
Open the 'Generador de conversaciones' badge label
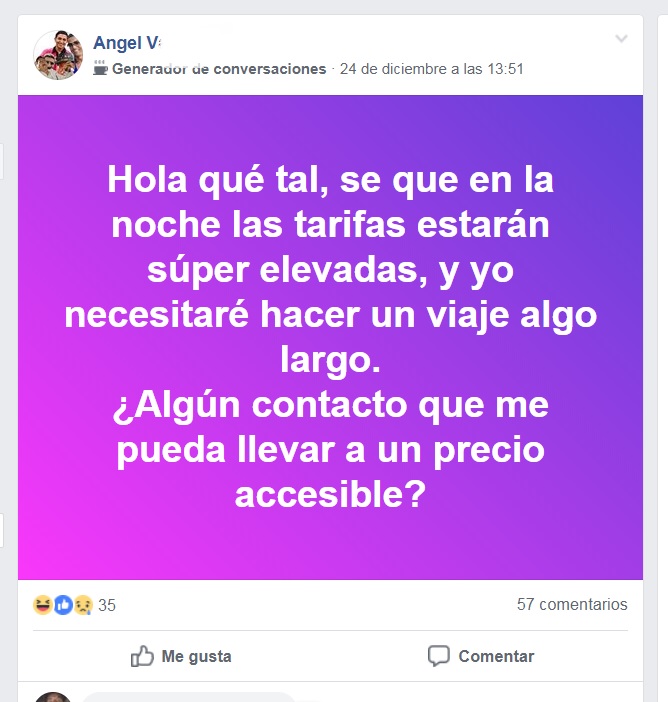(x=219, y=69)
